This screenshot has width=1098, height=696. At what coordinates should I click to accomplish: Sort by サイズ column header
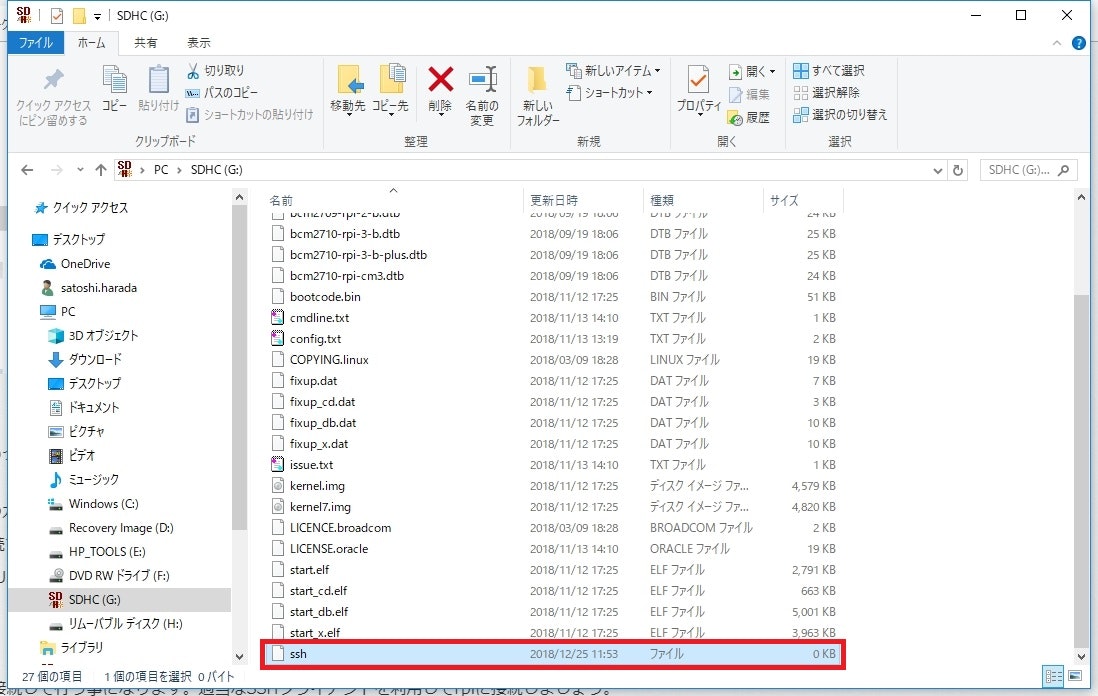[784, 200]
